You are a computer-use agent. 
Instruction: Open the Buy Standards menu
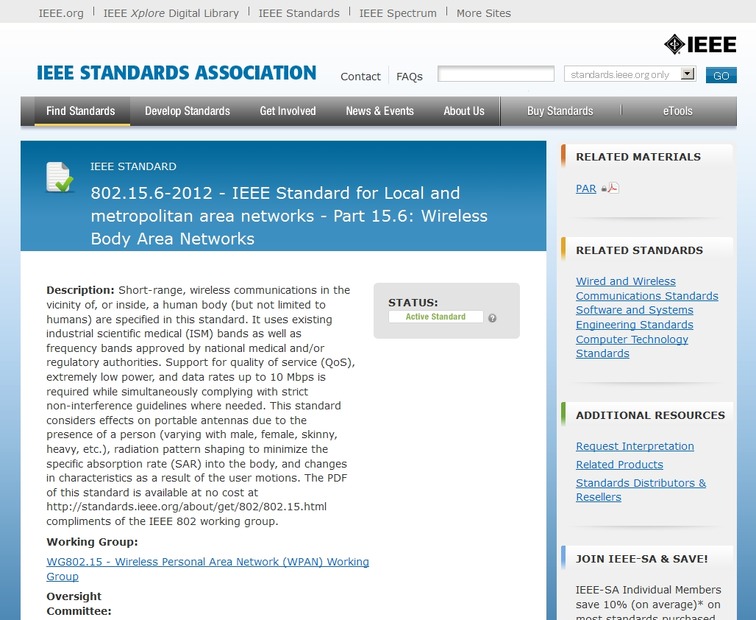click(560, 111)
